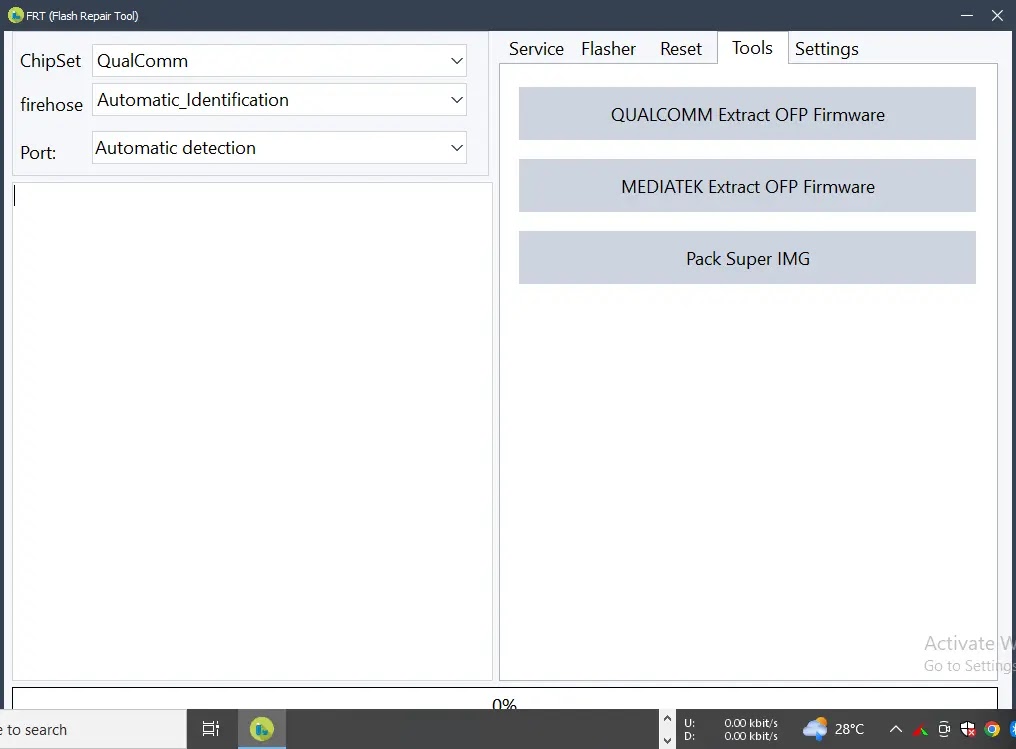Click the 0% progress bar
Screen dimensions: 1016x749
[504, 698]
